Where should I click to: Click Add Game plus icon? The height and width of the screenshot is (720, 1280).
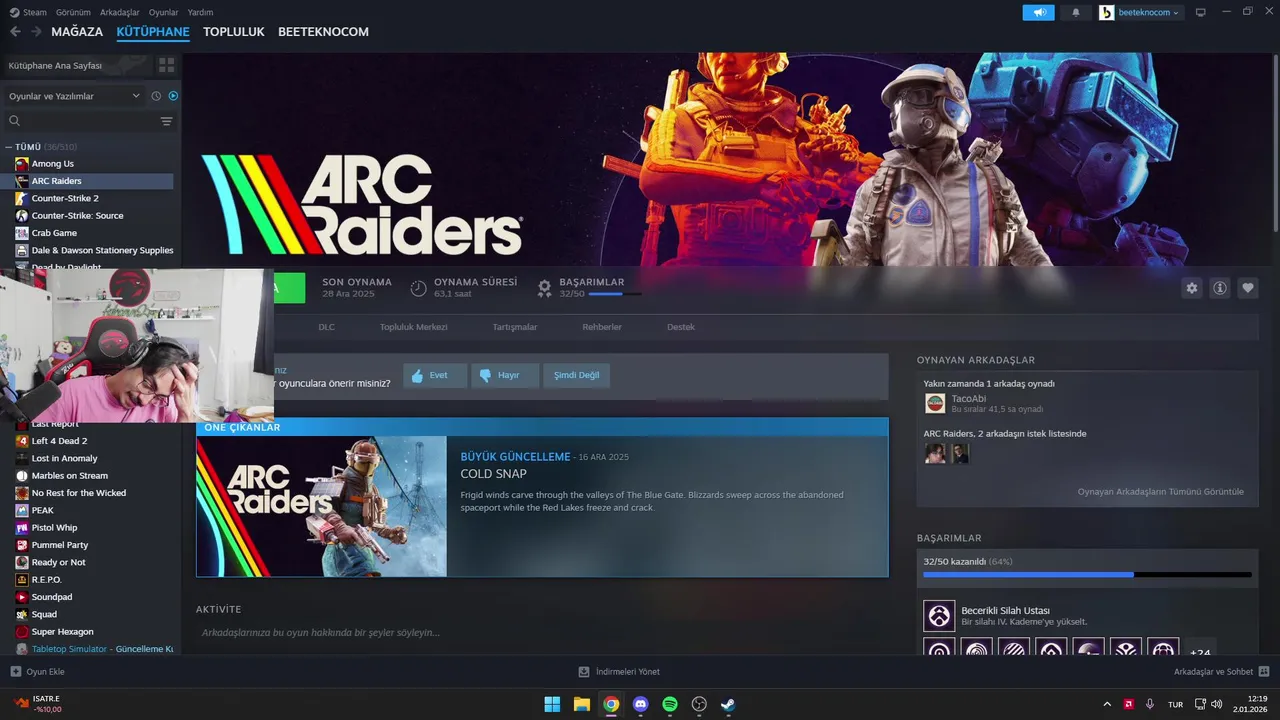tap(15, 672)
